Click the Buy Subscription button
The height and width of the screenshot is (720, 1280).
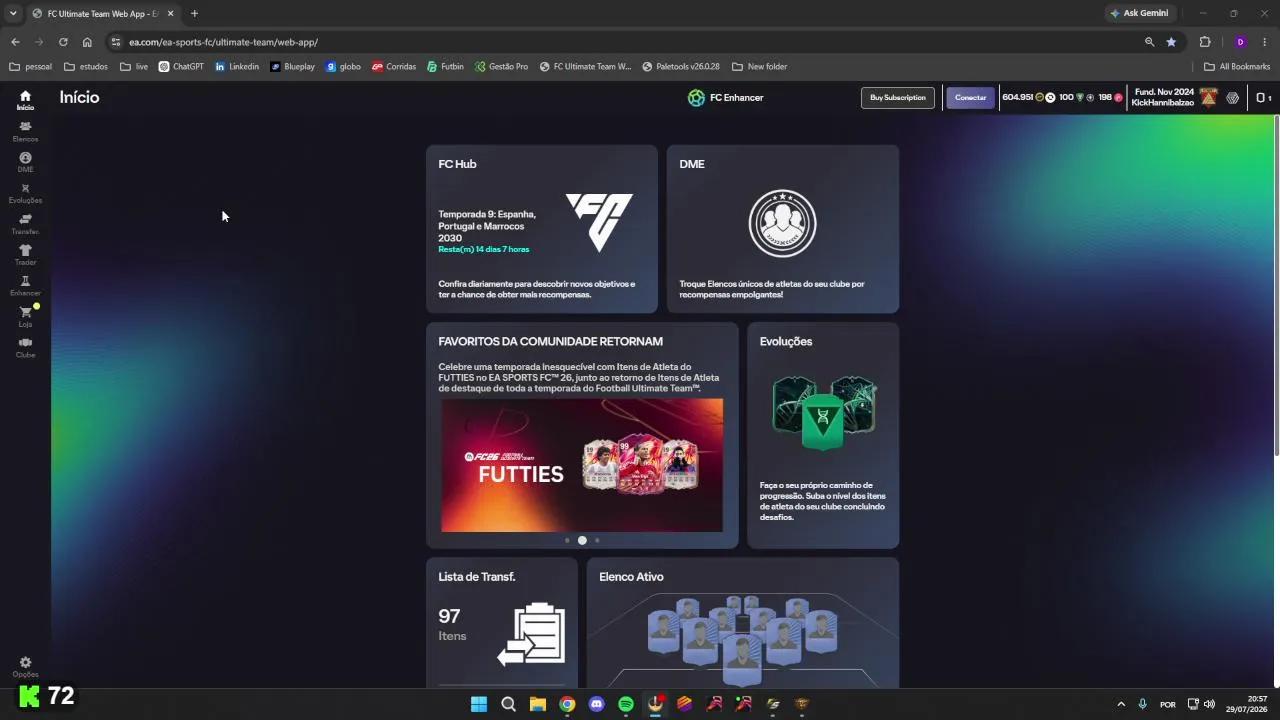pos(897,97)
